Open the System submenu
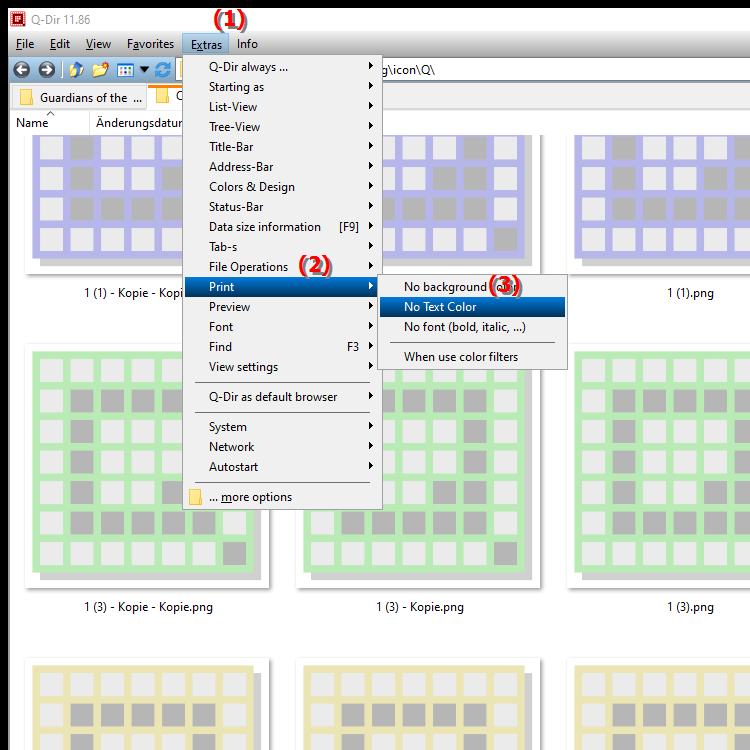Viewport: 750px width, 750px height. point(282,427)
